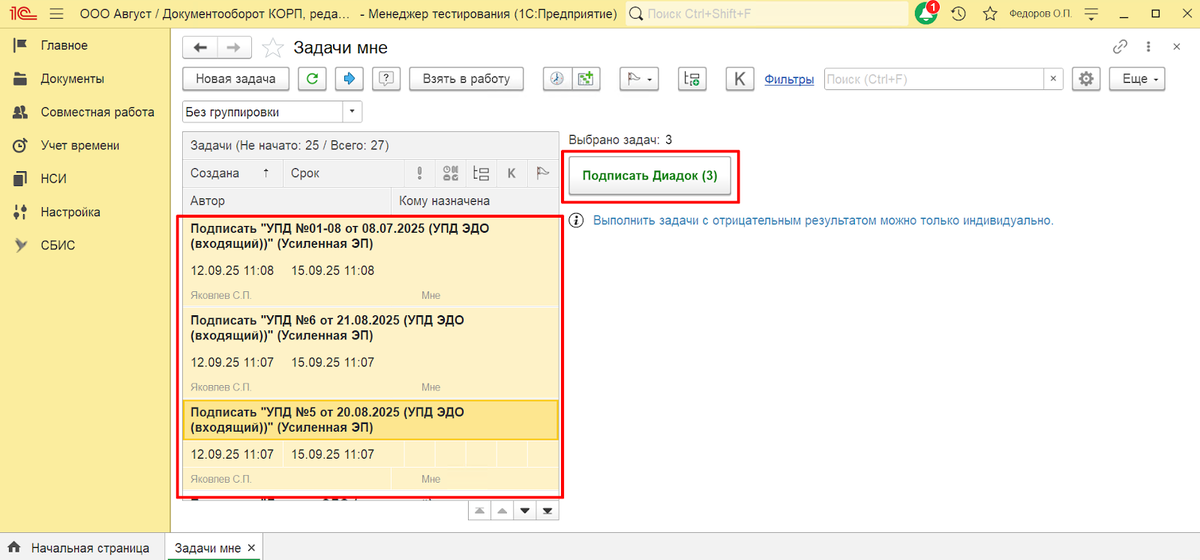The image size is (1200, 560).
Task: Click the task list search field
Action: (933, 79)
